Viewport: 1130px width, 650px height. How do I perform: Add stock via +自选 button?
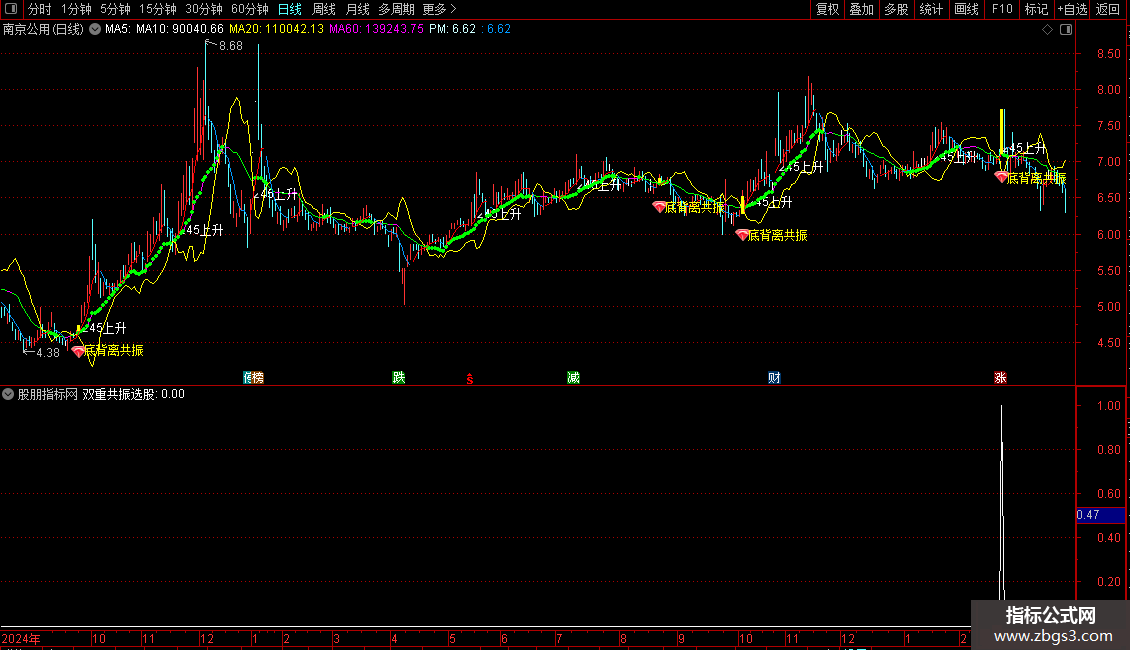click(1072, 9)
